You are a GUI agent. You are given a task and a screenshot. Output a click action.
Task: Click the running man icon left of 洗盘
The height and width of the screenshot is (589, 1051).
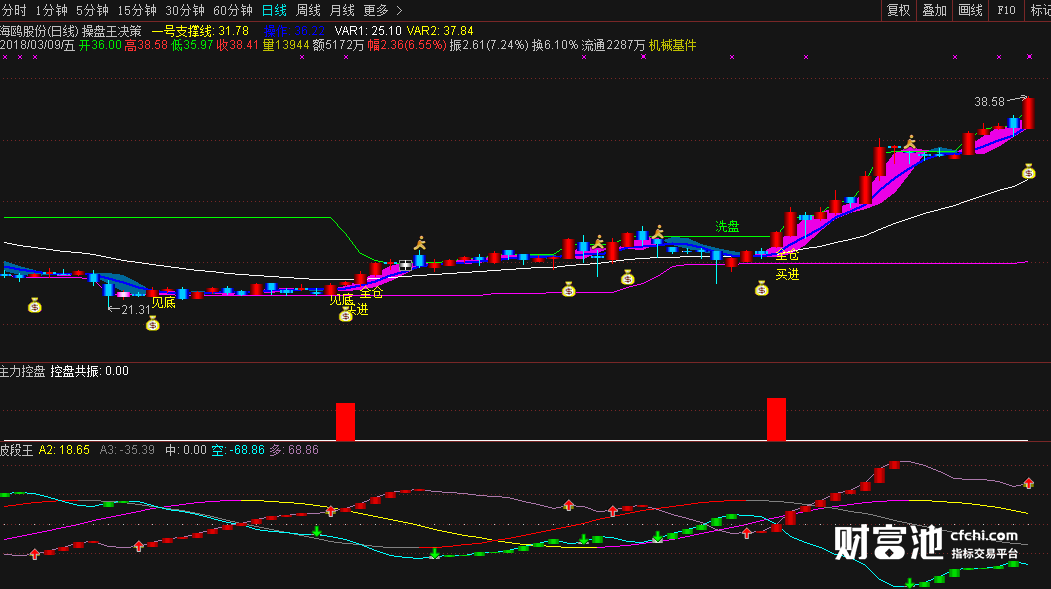[658, 233]
